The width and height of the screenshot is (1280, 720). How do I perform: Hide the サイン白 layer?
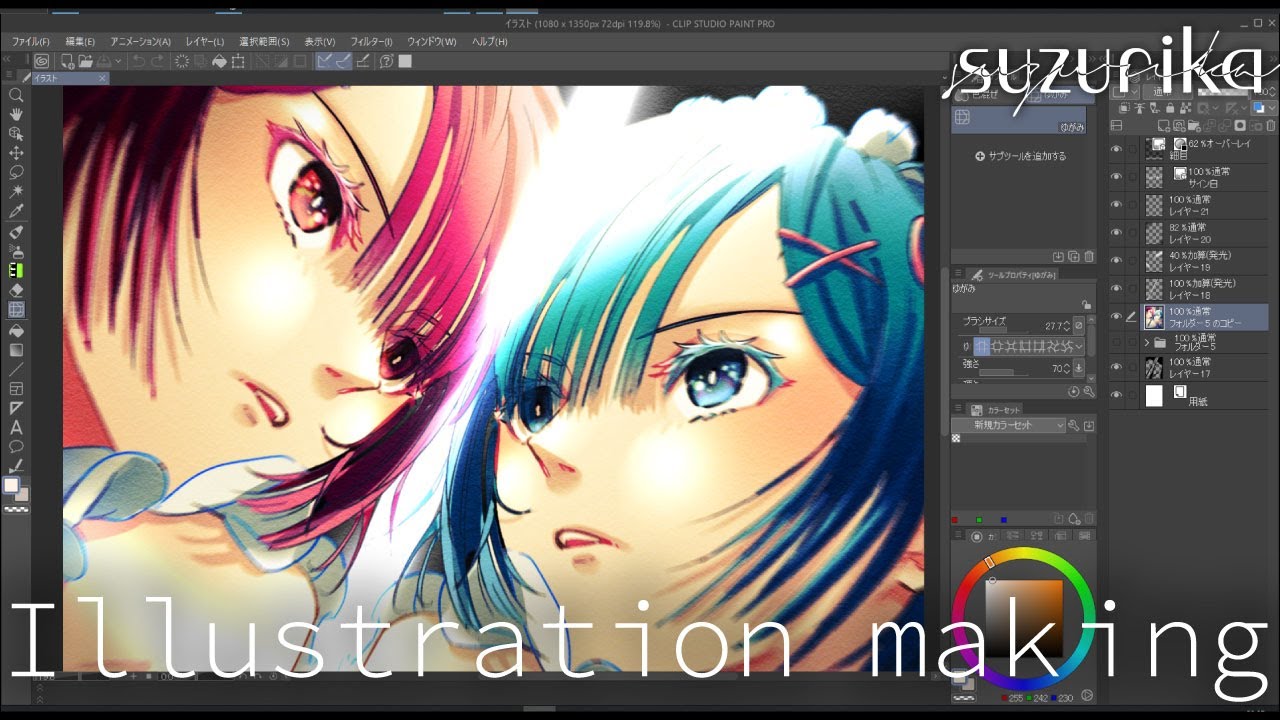(x=1117, y=176)
